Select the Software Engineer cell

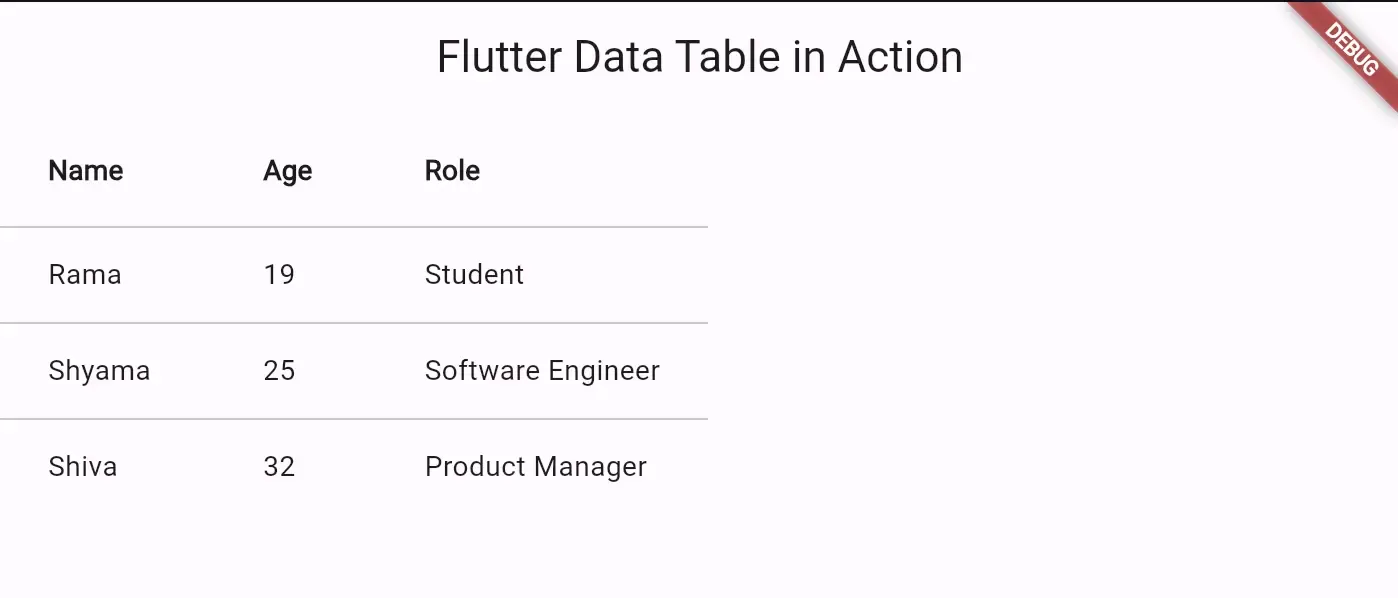click(542, 372)
